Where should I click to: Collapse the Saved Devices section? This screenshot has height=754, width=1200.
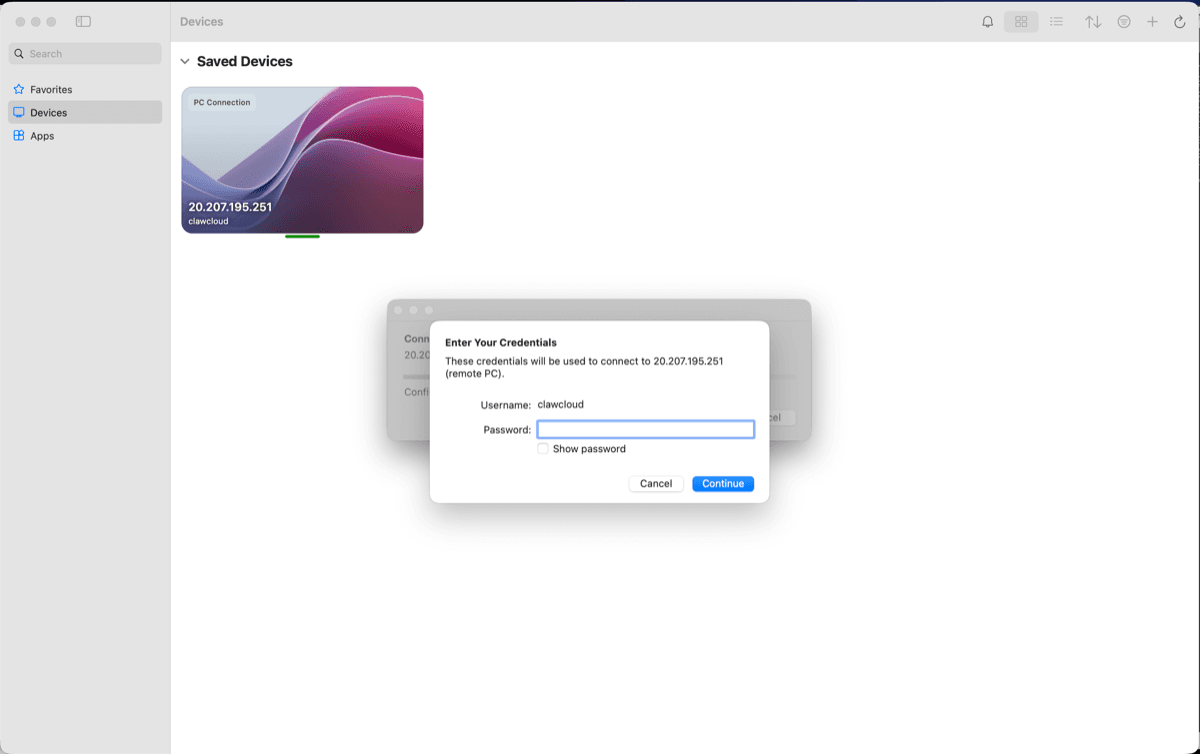[x=184, y=61]
